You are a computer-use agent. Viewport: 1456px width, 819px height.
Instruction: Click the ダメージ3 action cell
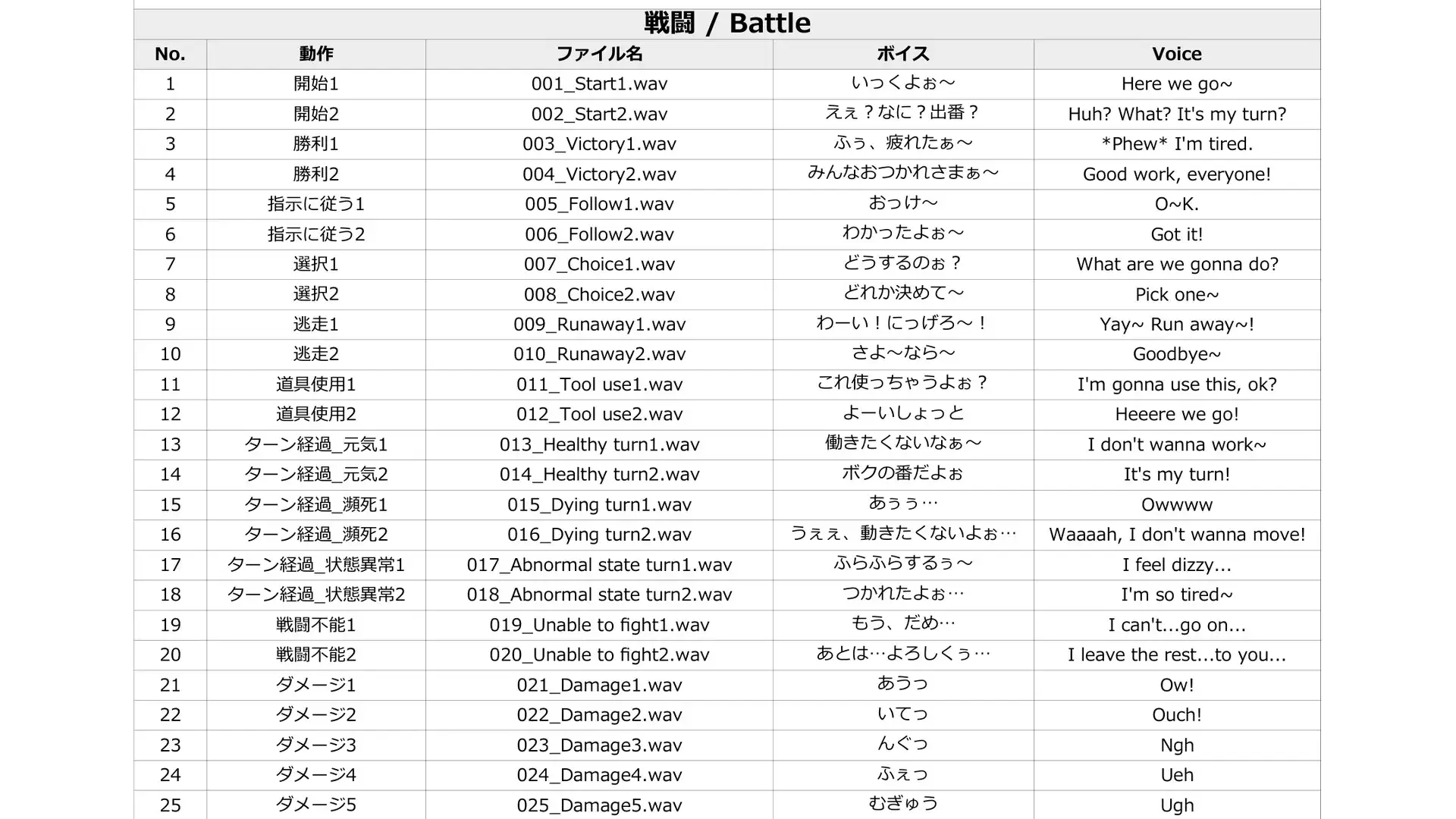point(316,745)
